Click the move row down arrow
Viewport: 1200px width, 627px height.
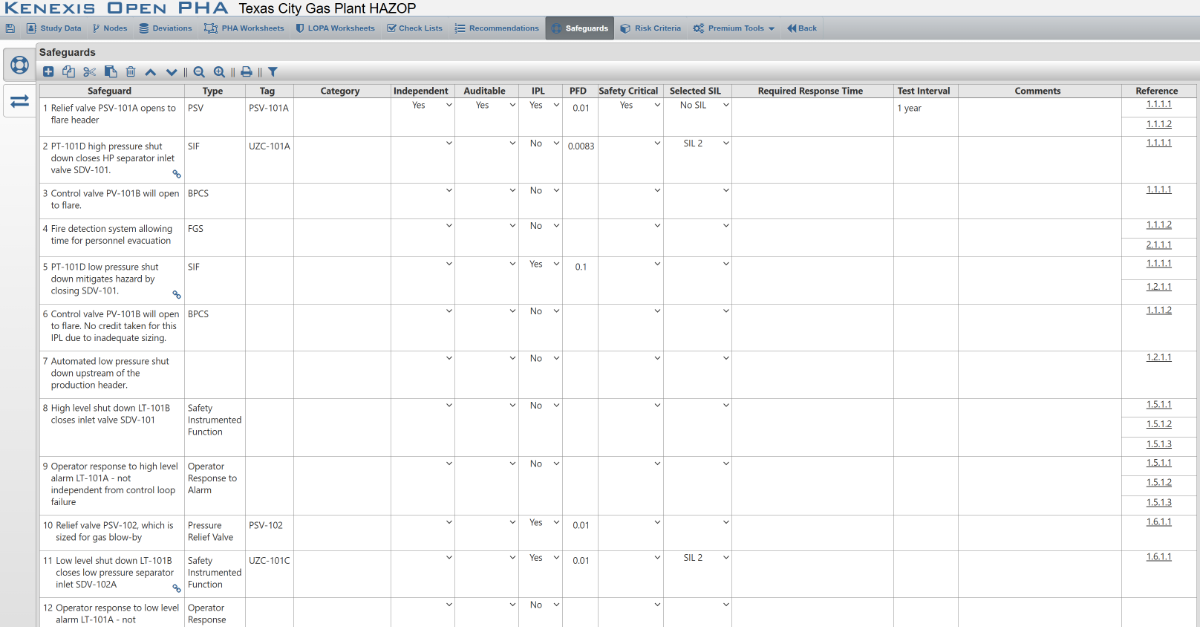171,72
